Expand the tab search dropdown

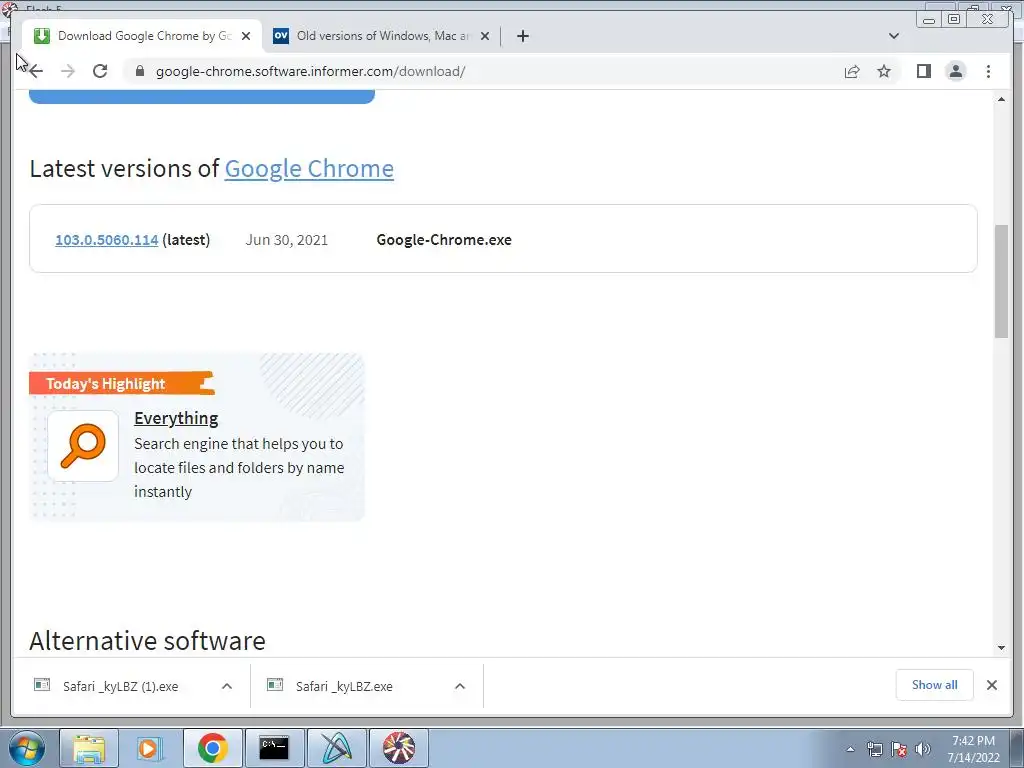[894, 36]
